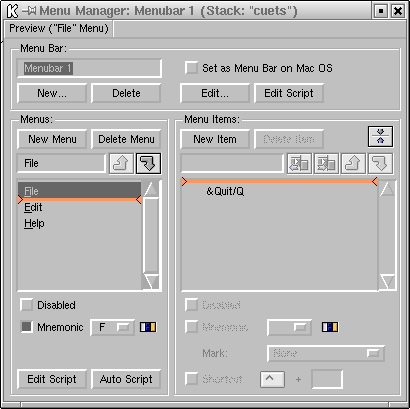Click the color icon beside the Menus Mnemonic
The width and height of the screenshot is (410, 409).
tap(148, 327)
